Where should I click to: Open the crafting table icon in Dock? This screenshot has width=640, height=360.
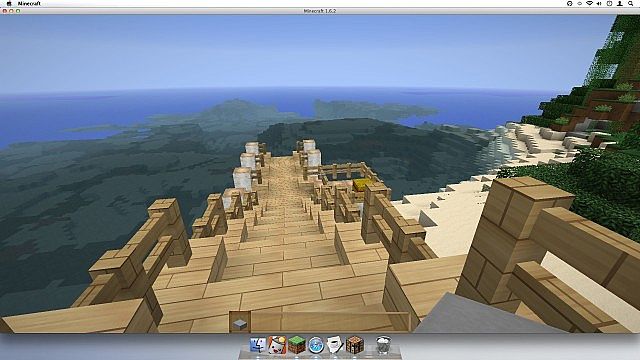354,345
